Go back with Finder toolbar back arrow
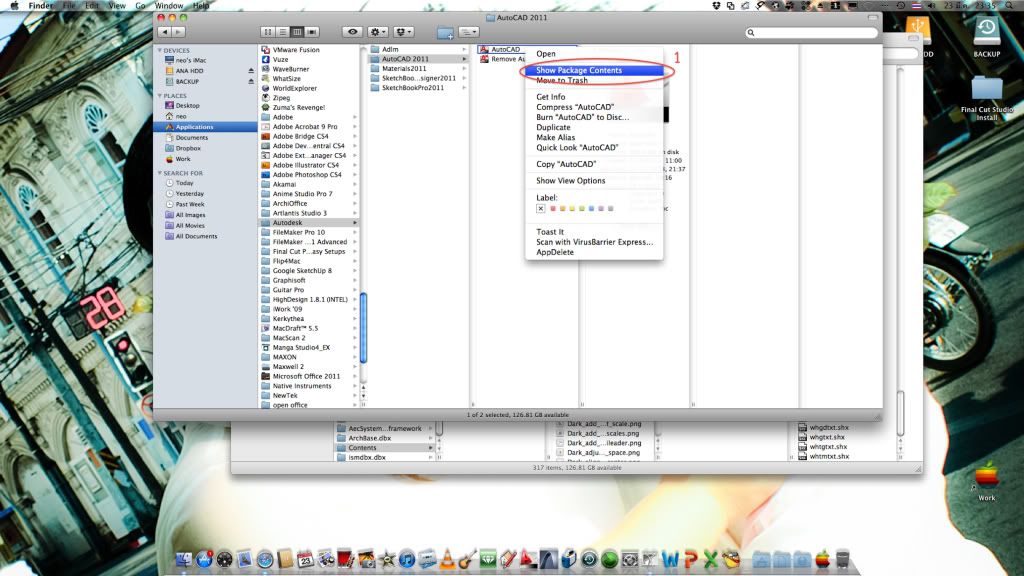 coord(165,32)
